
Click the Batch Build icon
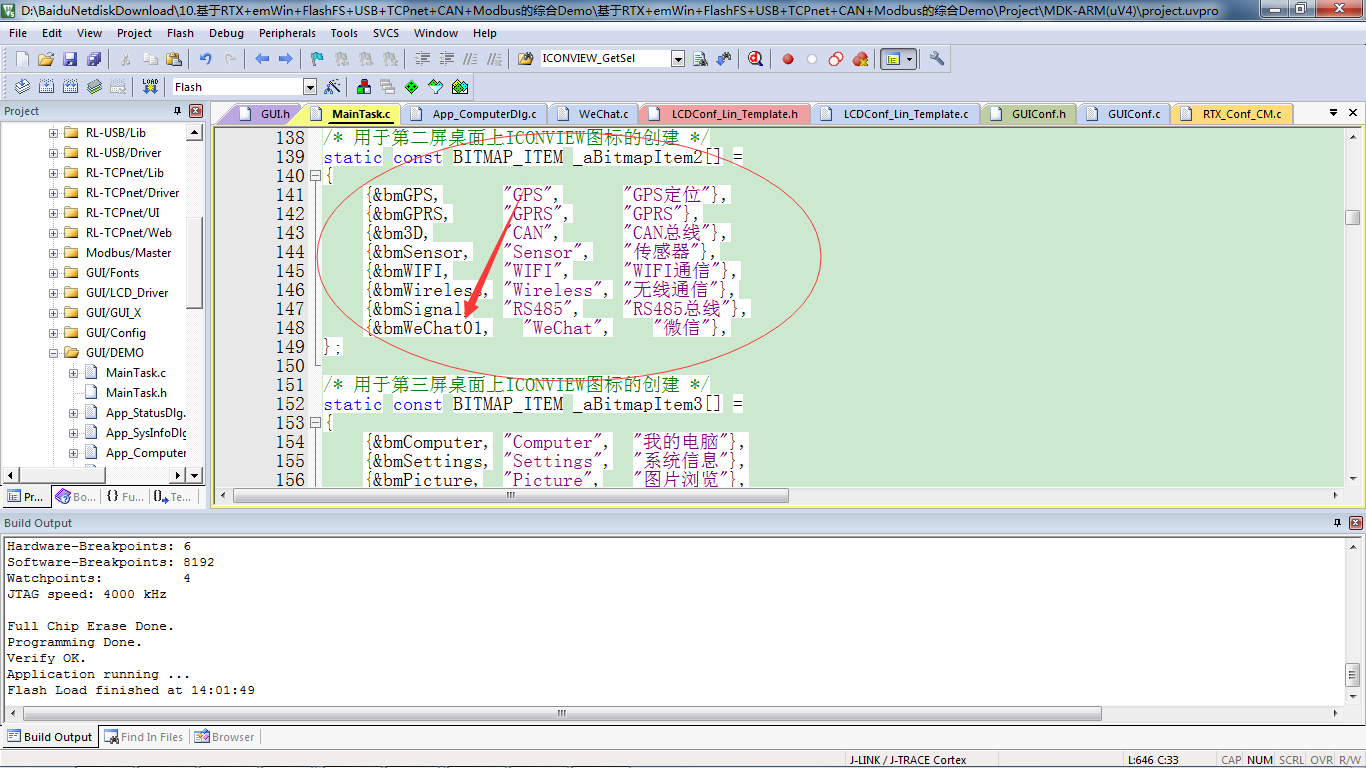pos(94,87)
